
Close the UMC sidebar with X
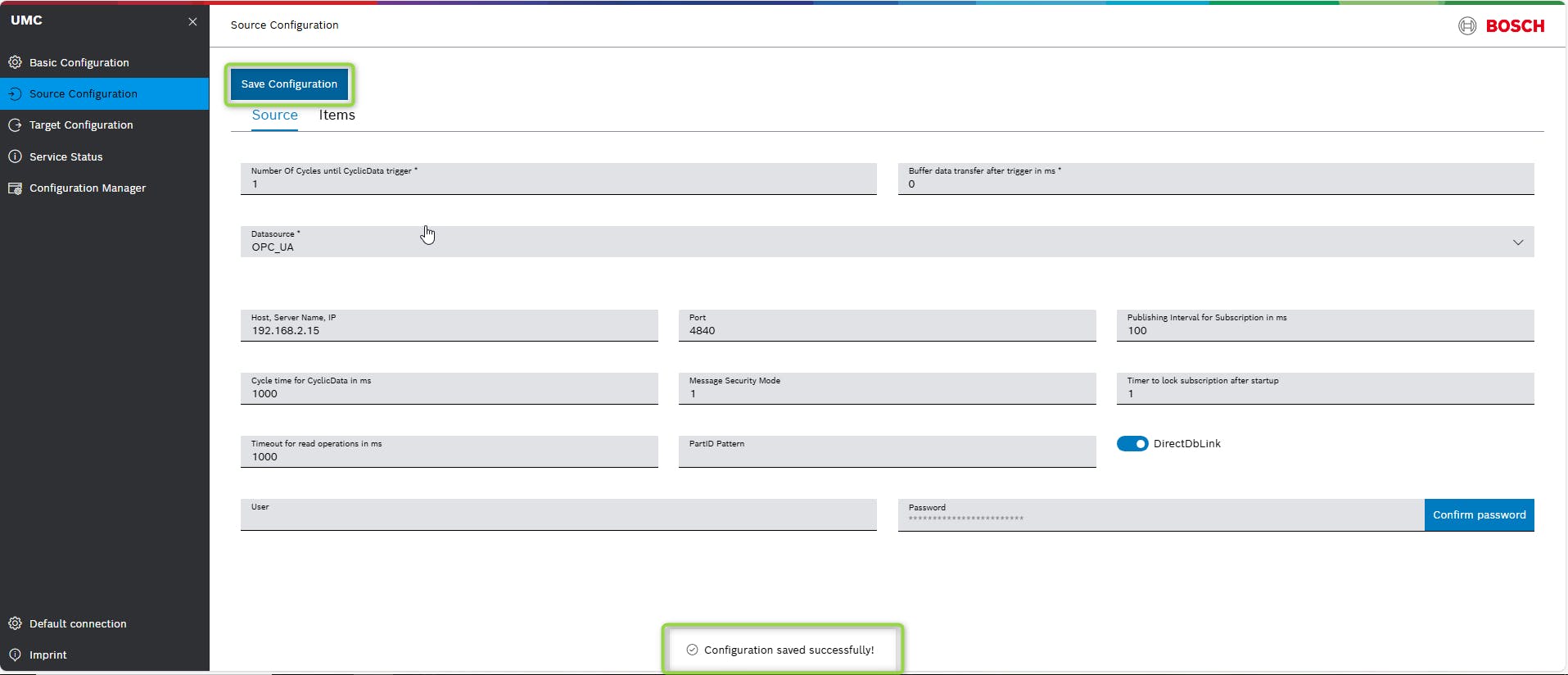point(192,21)
